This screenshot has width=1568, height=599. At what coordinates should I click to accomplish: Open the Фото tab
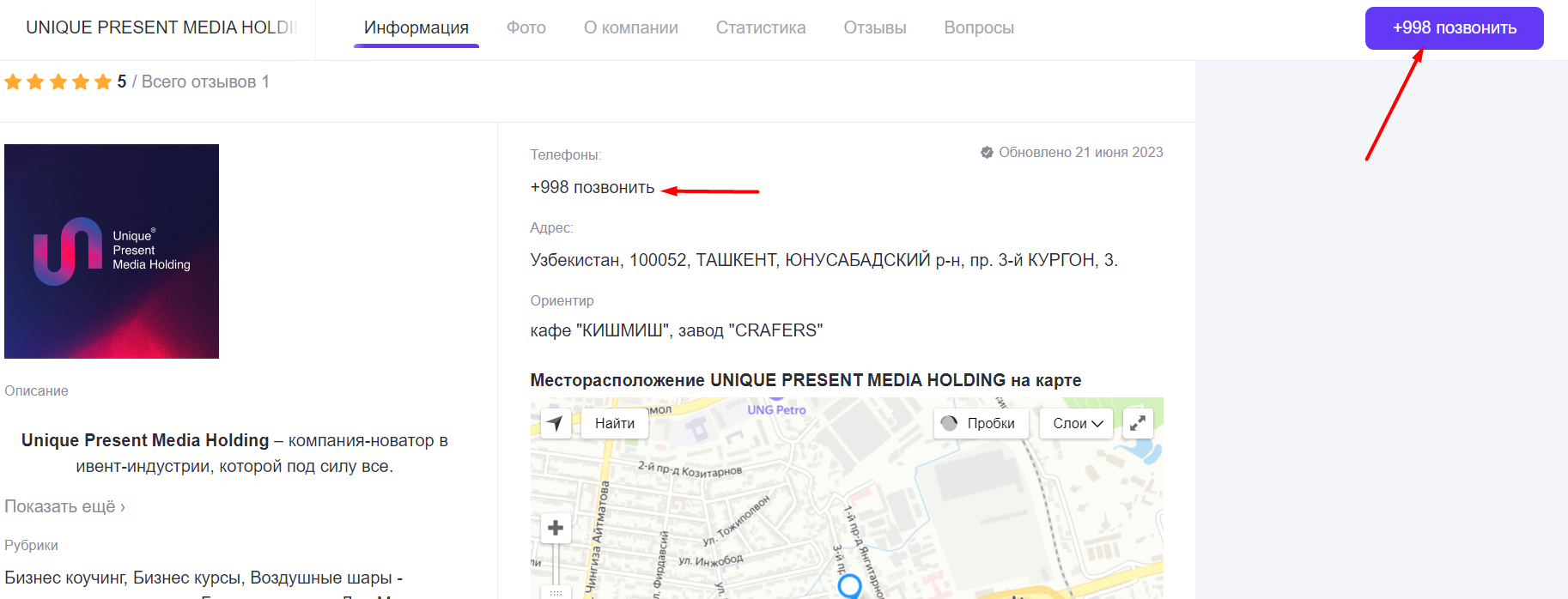coord(526,27)
